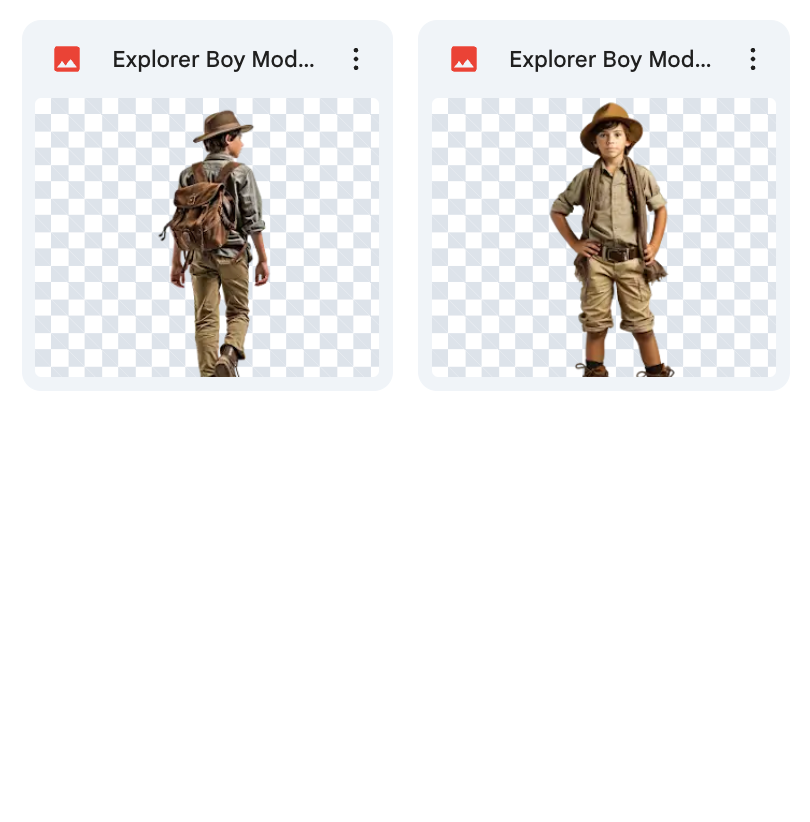Click the hat of the boy walking away
This screenshot has width=810, height=822.
pos(222,126)
